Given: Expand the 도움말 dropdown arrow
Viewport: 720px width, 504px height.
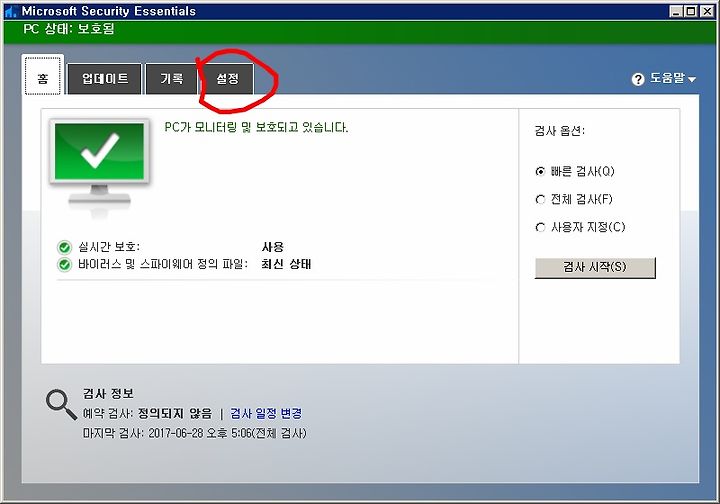Looking at the screenshot, I should [x=692, y=80].
